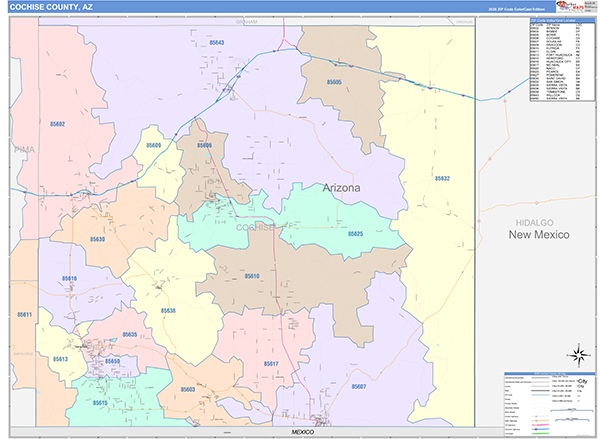The image size is (600, 439).
Task: Select ZIP code 85617 label
Action: click(x=271, y=363)
